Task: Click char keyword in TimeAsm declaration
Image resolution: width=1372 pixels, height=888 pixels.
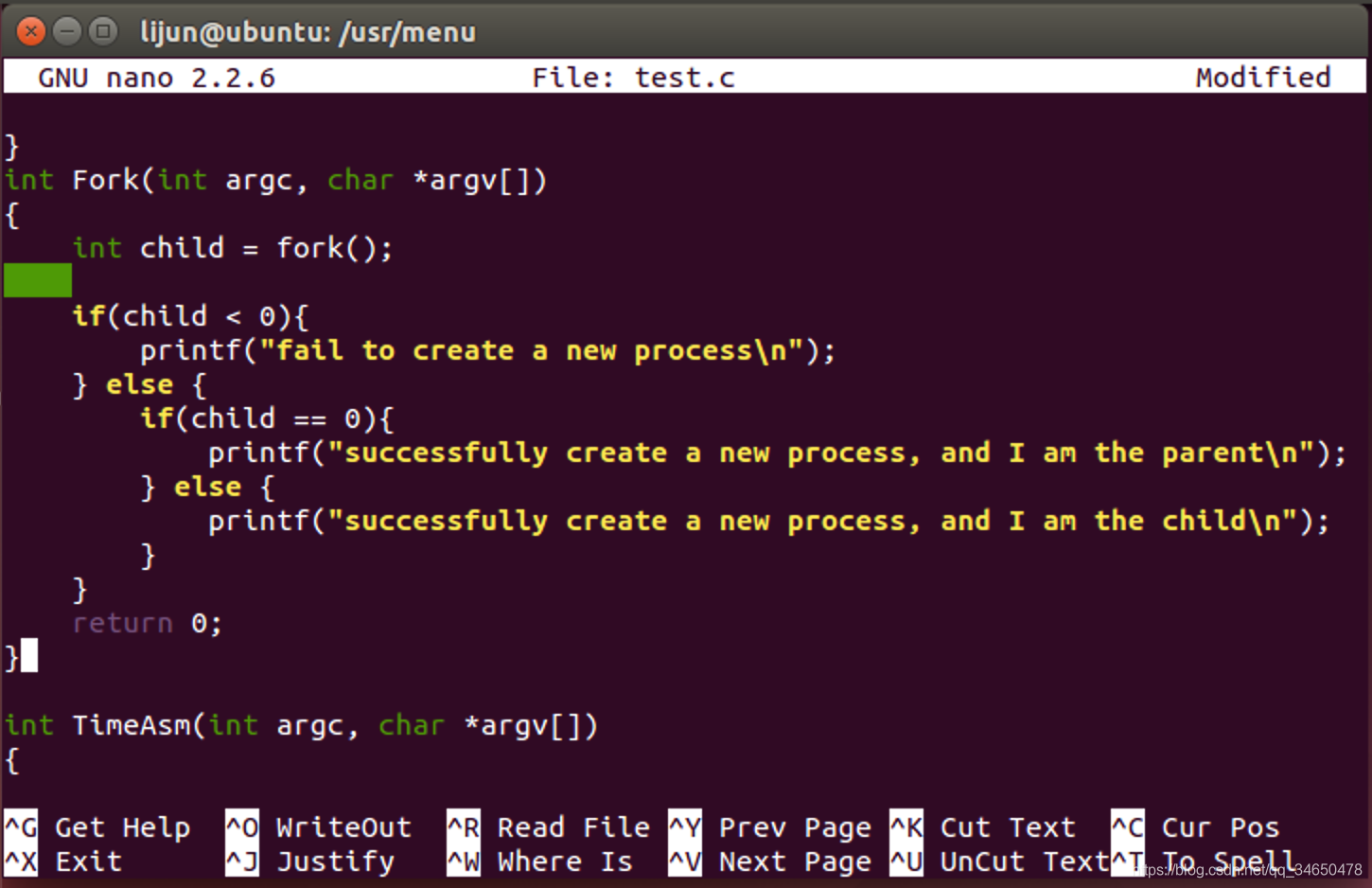Action: click(412, 726)
